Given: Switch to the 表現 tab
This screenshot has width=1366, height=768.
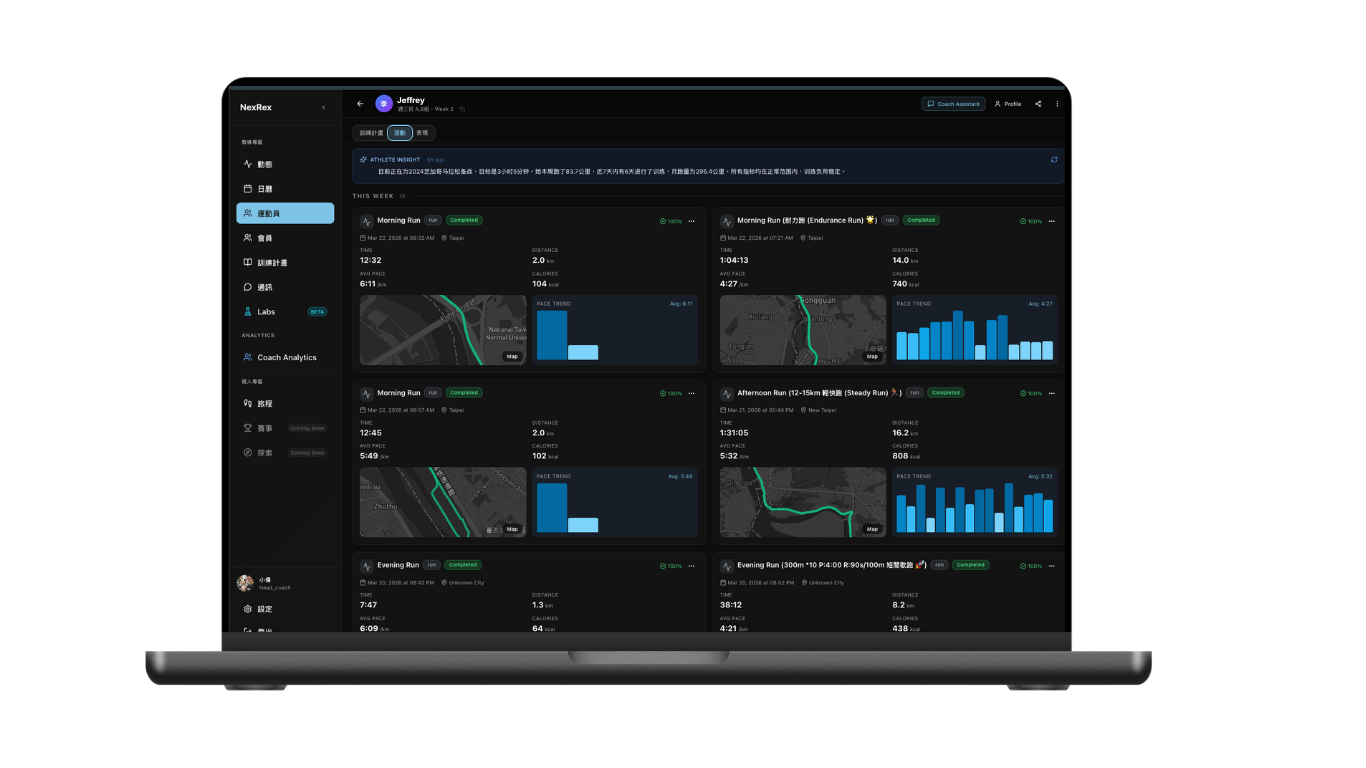Looking at the screenshot, I should pyautogui.click(x=422, y=133).
